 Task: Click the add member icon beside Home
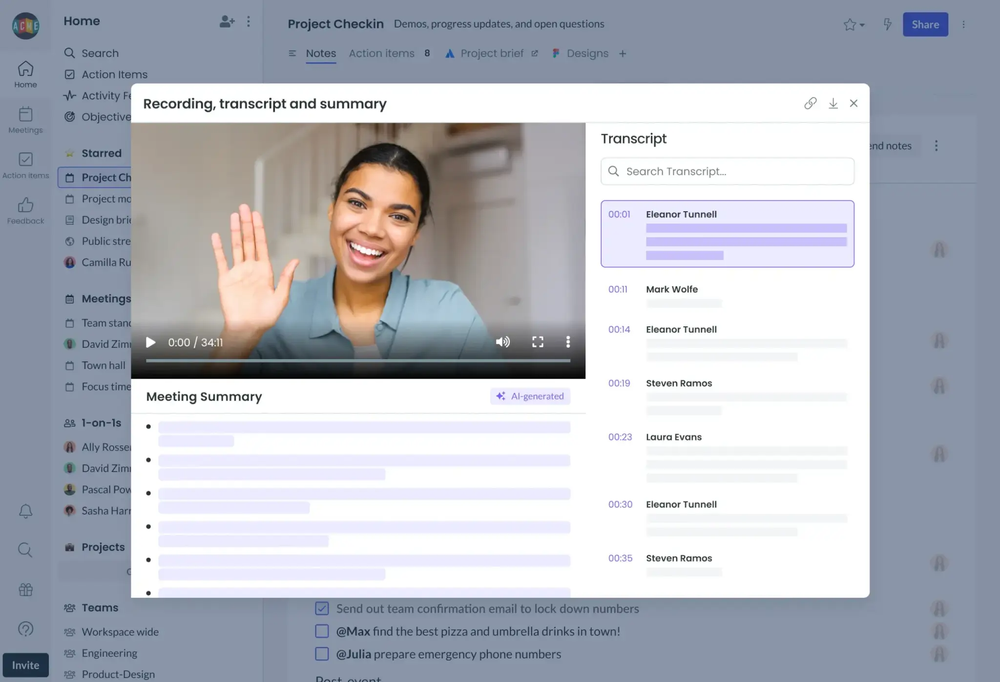(x=227, y=21)
